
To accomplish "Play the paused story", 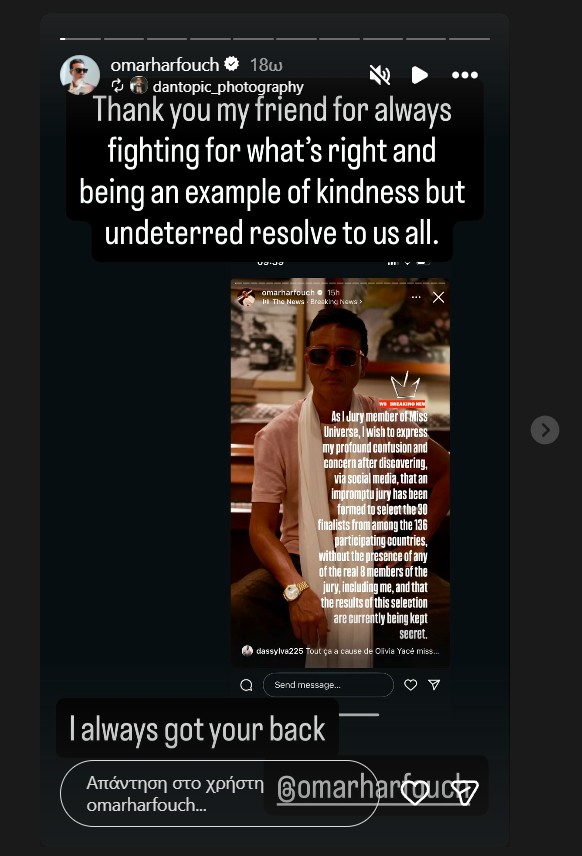I will (419, 75).
